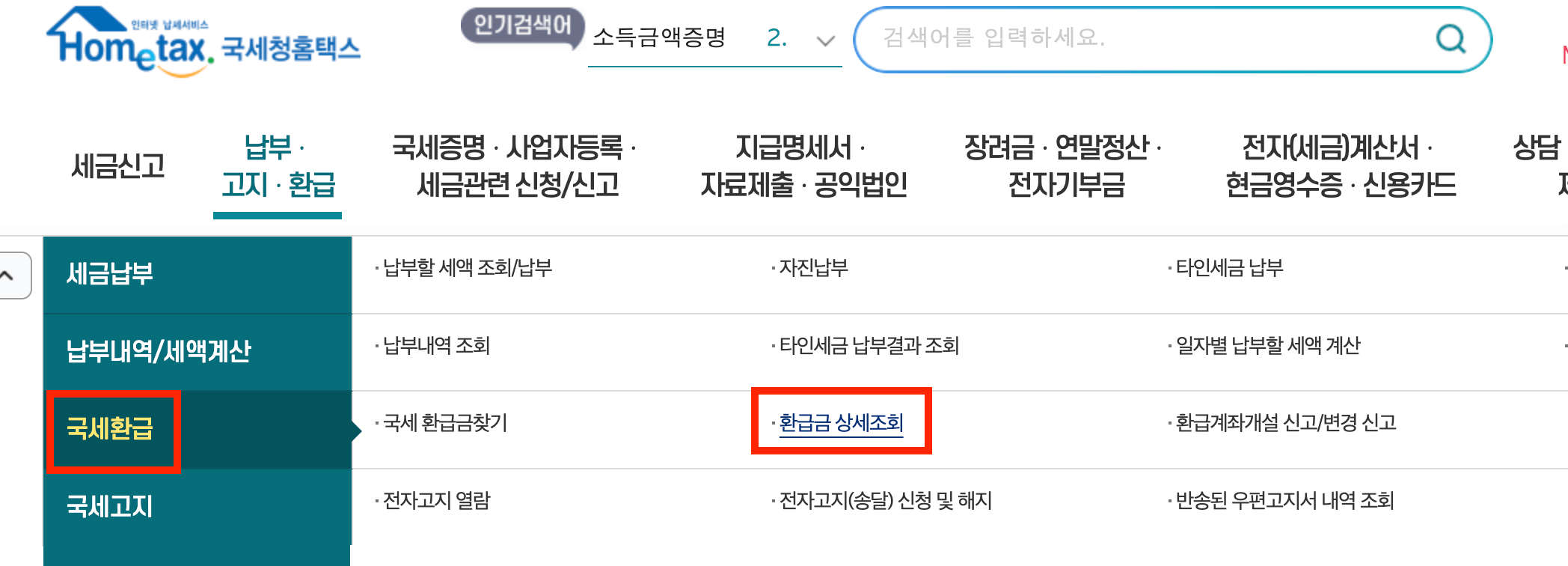Click the 국세 환급금찾기 link
1568x566 pixels.
(x=442, y=423)
